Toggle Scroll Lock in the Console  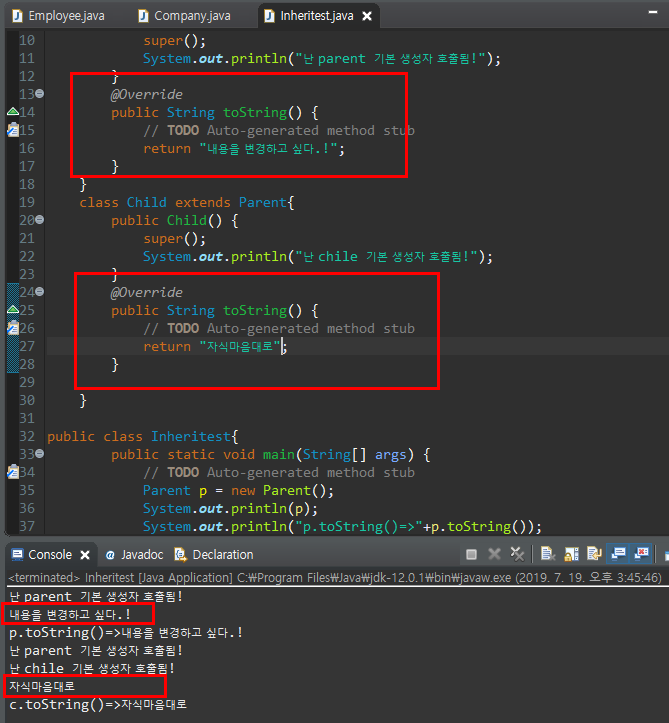pyautogui.click(x=571, y=554)
